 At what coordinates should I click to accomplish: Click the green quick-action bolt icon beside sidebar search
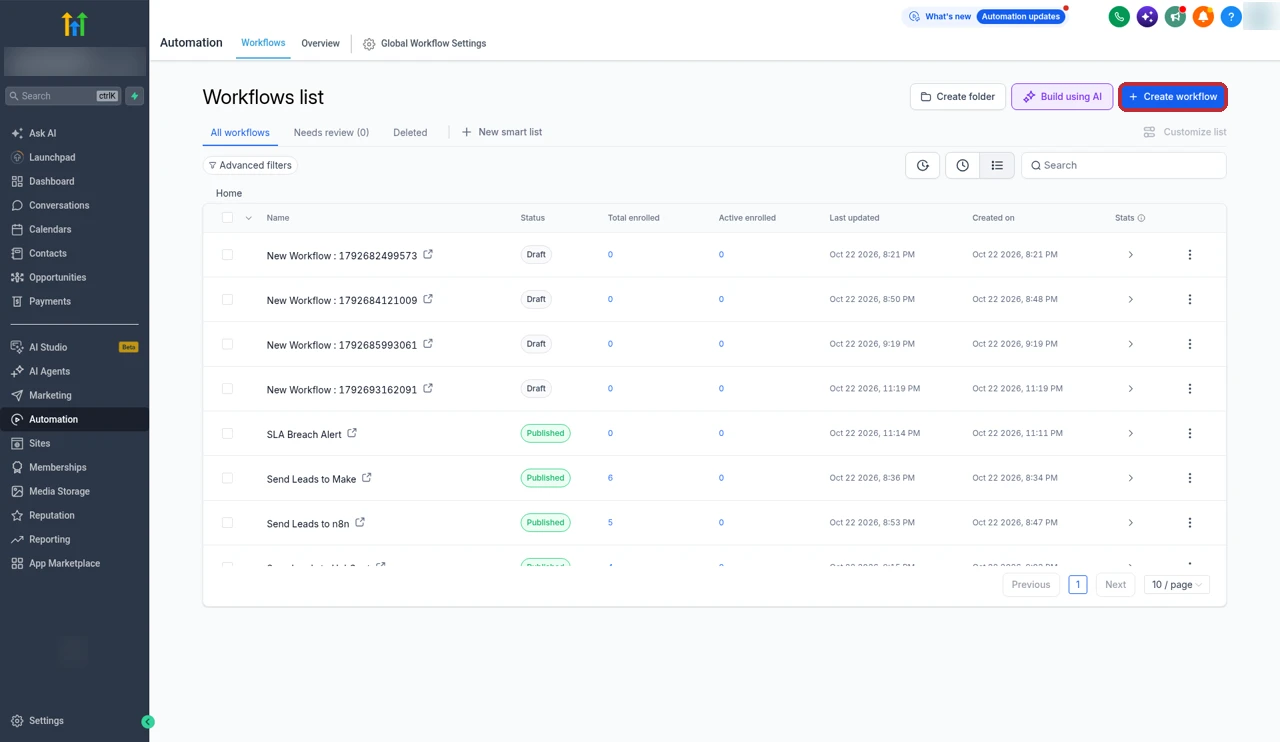[x=135, y=96]
